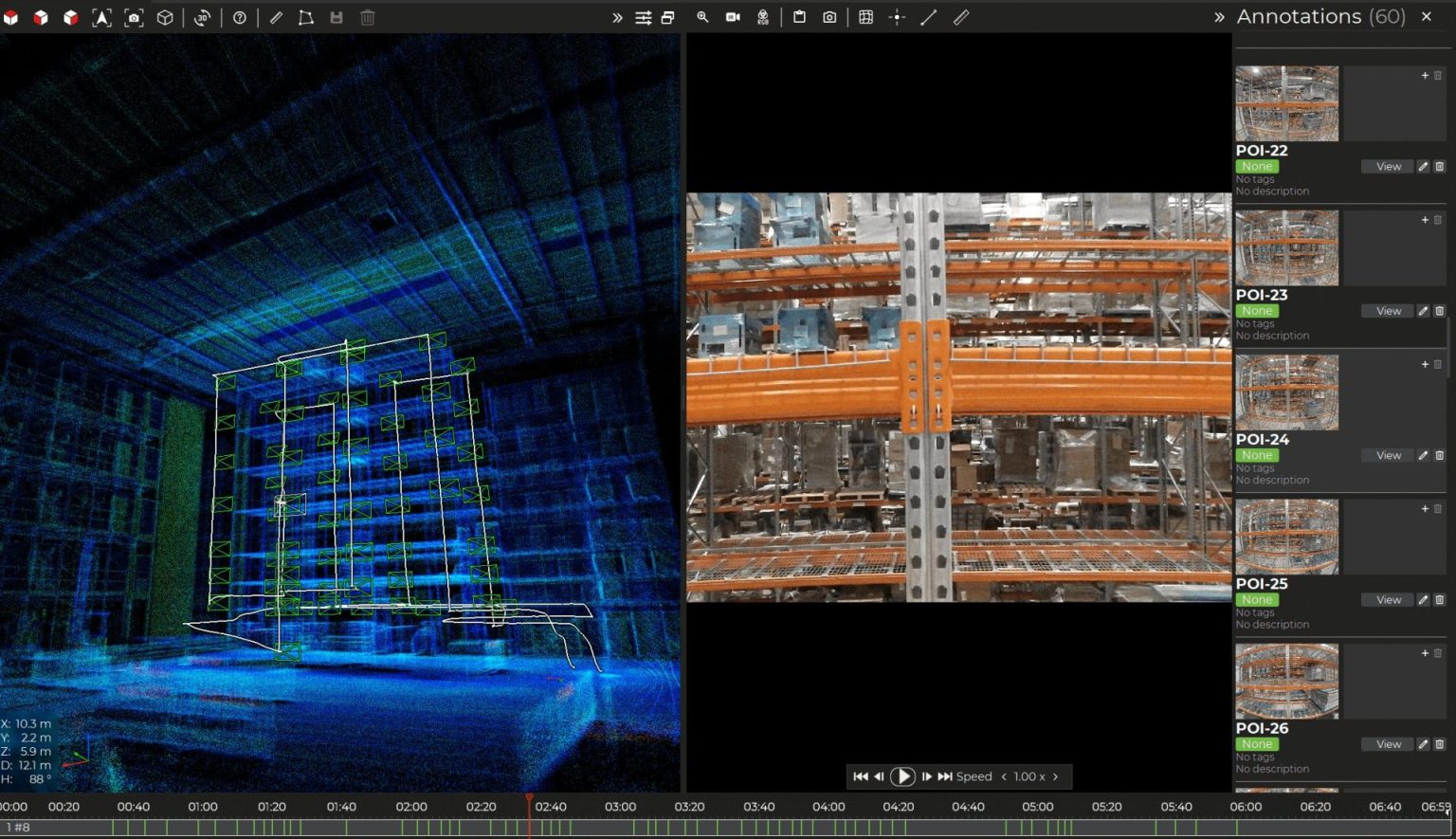
Task: Select the pencil edit tool in the left toolbar
Action: pos(277,17)
